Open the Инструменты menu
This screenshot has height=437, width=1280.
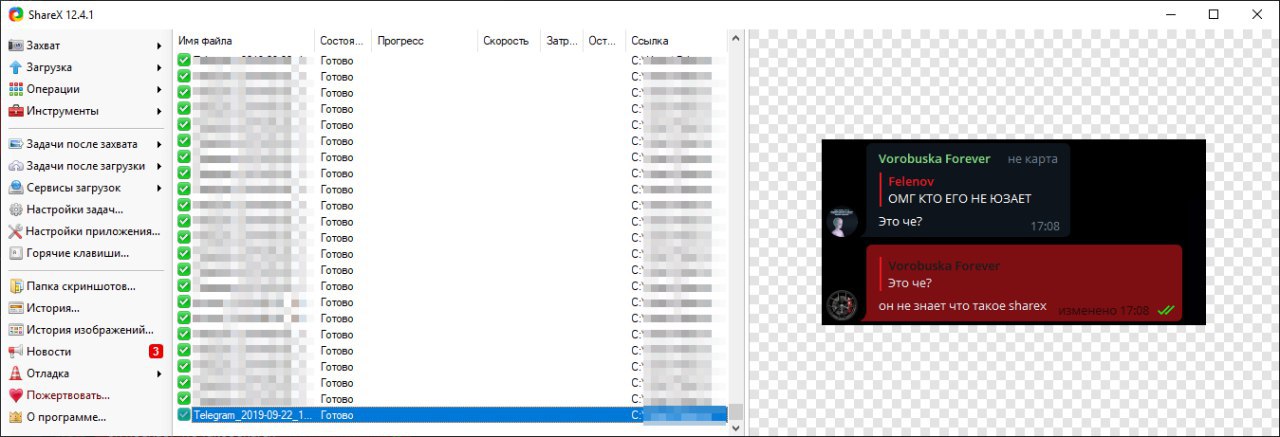coord(85,111)
